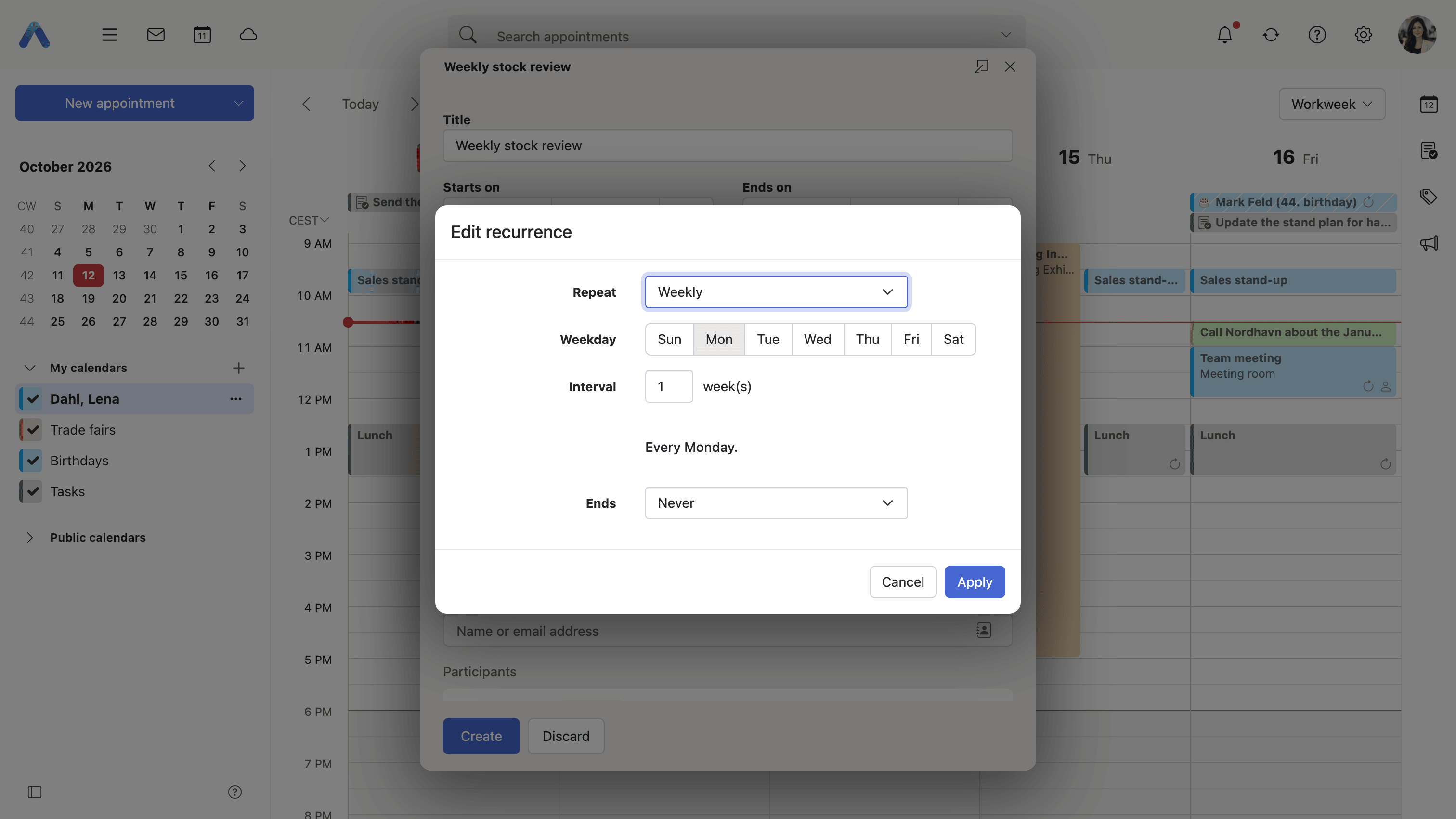Open the Mail app icon
This screenshot has width=1456, height=819.
(x=156, y=35)
